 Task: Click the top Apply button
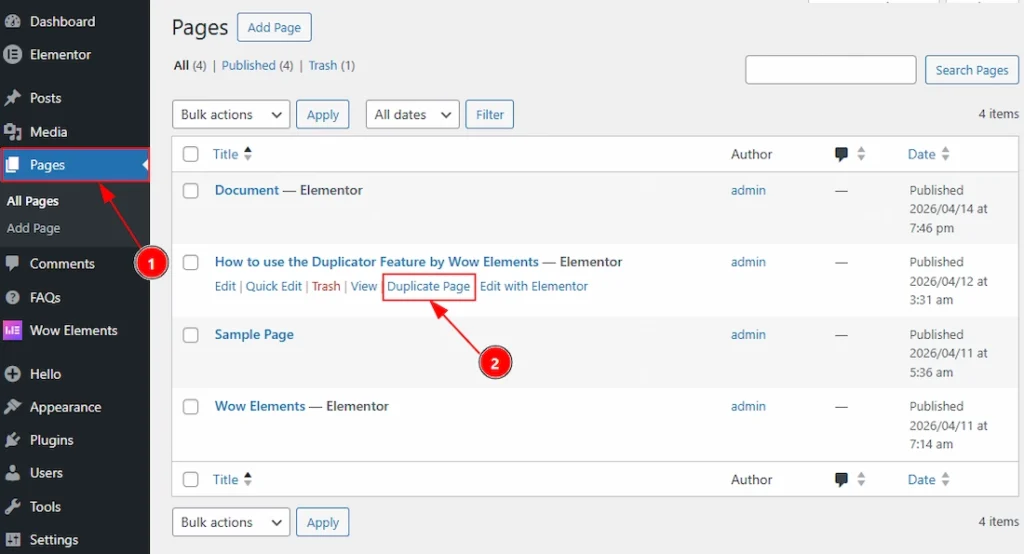pos(323,114)
